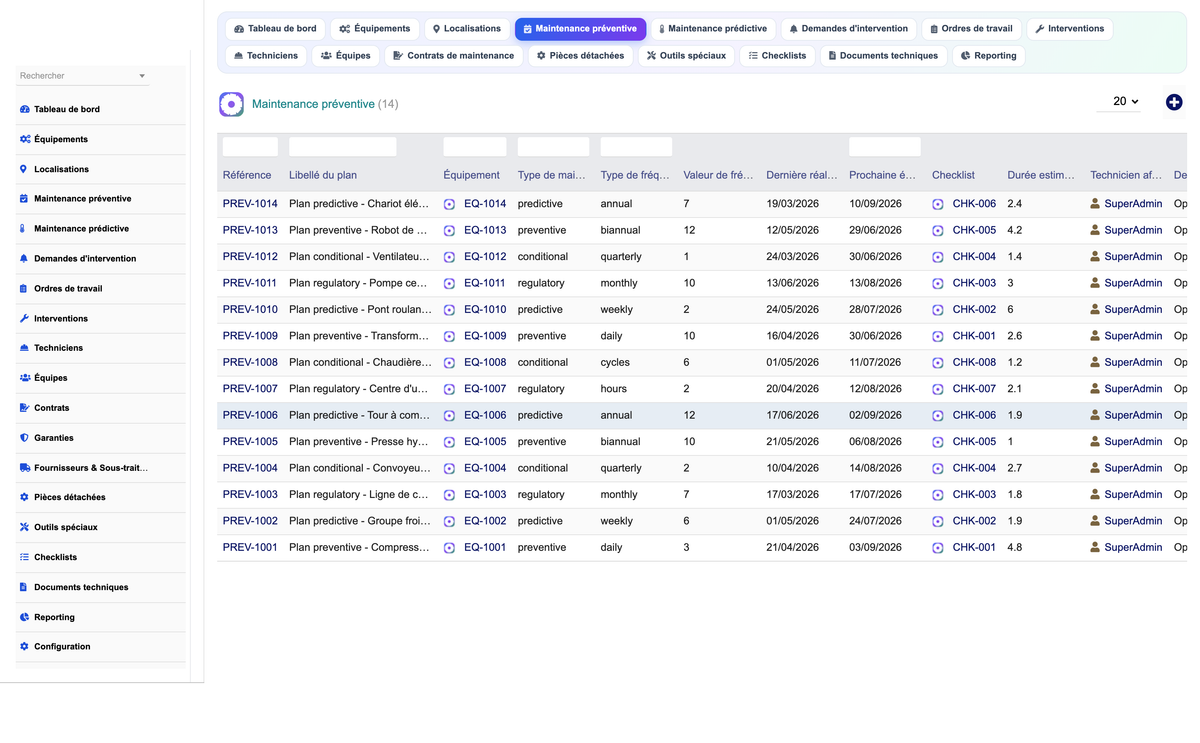Open Techniciens top tab
Viewport: 1200px width, 743px height.
266,56
